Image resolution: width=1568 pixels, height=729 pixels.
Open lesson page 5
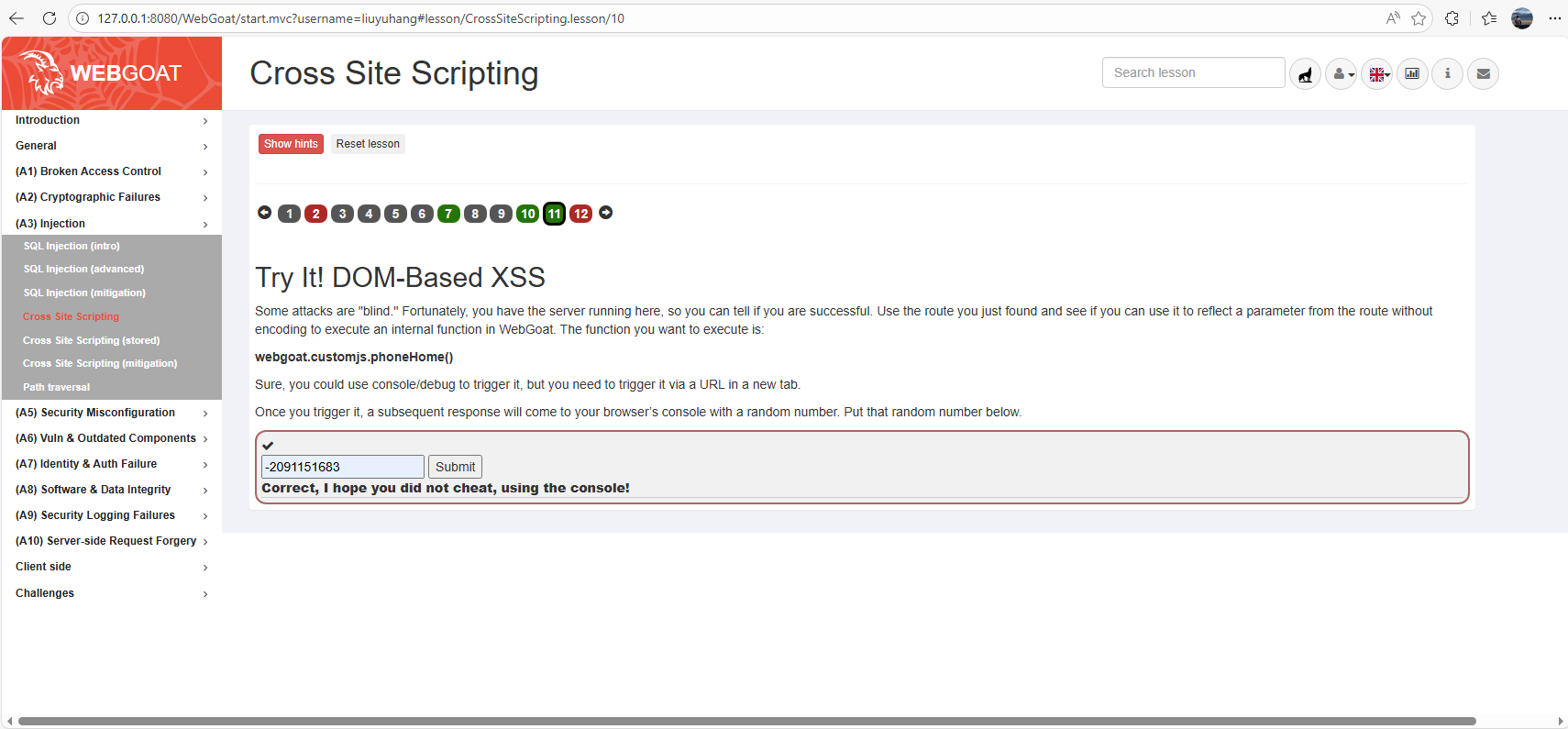396,214
